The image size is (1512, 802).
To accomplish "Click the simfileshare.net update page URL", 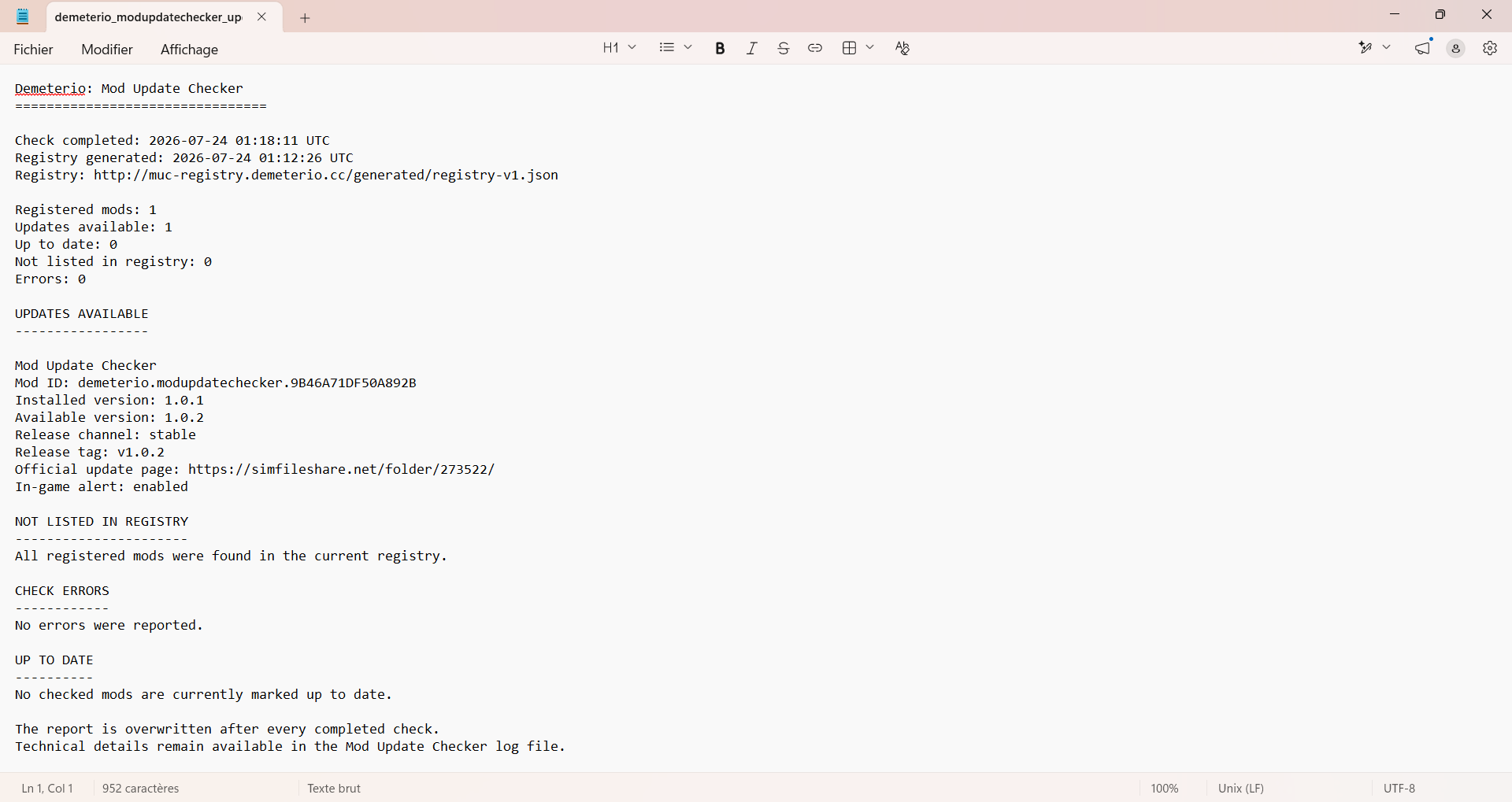I will [342, 470].
